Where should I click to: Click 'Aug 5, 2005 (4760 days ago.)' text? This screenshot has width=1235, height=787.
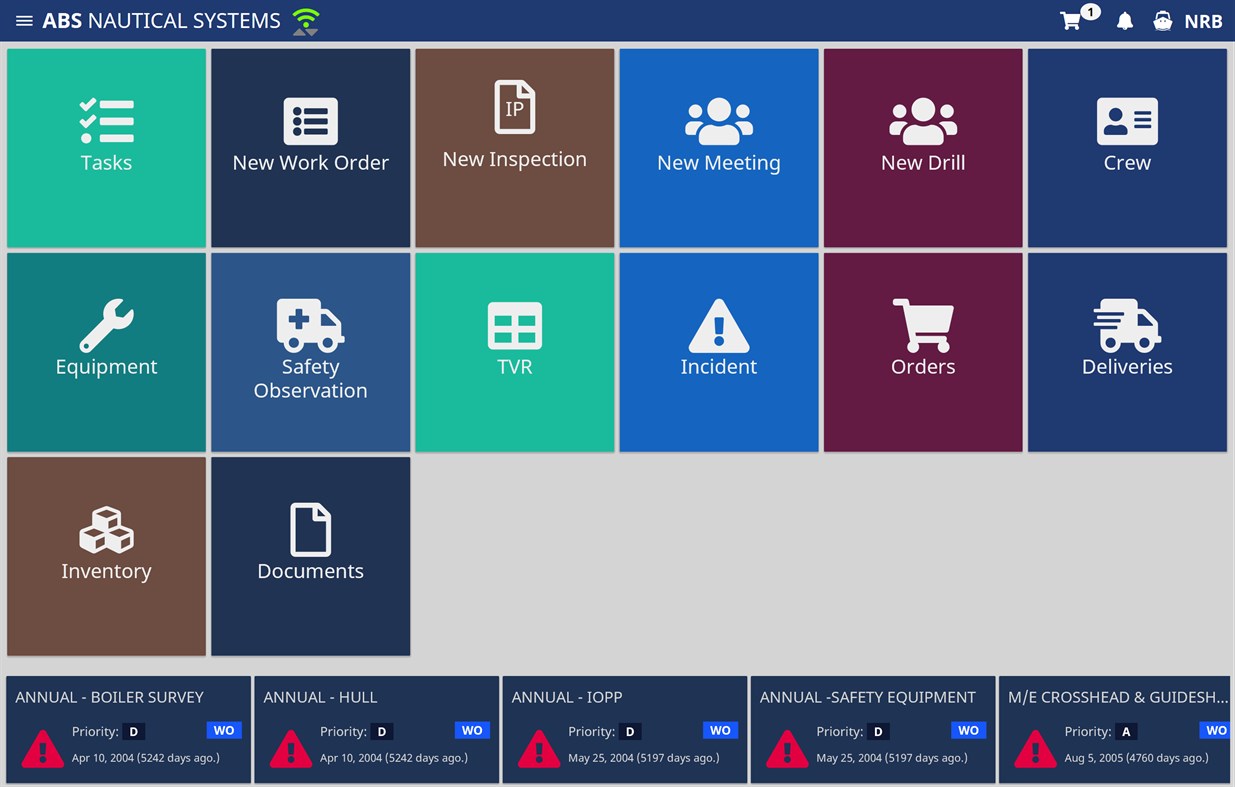point(1136,758)
